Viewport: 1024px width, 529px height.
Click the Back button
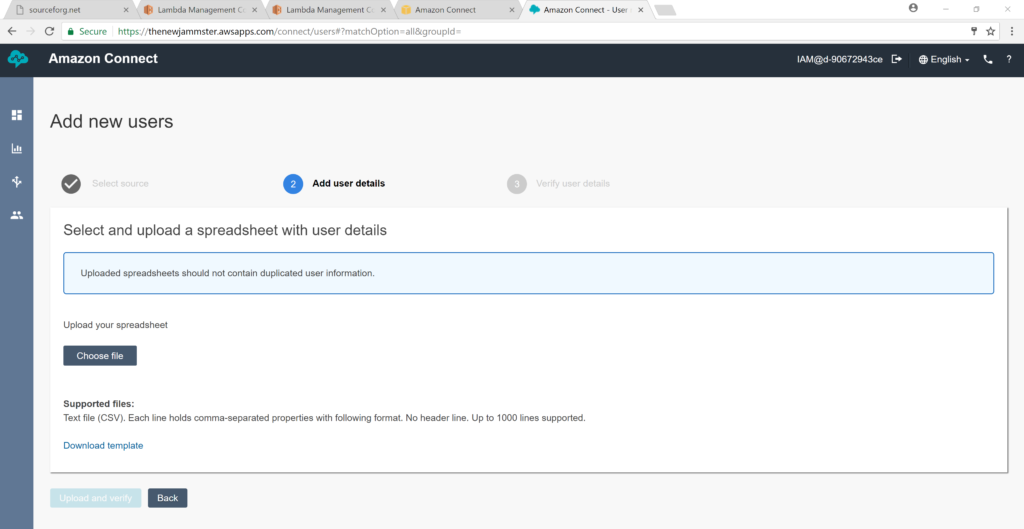point(167,498)
